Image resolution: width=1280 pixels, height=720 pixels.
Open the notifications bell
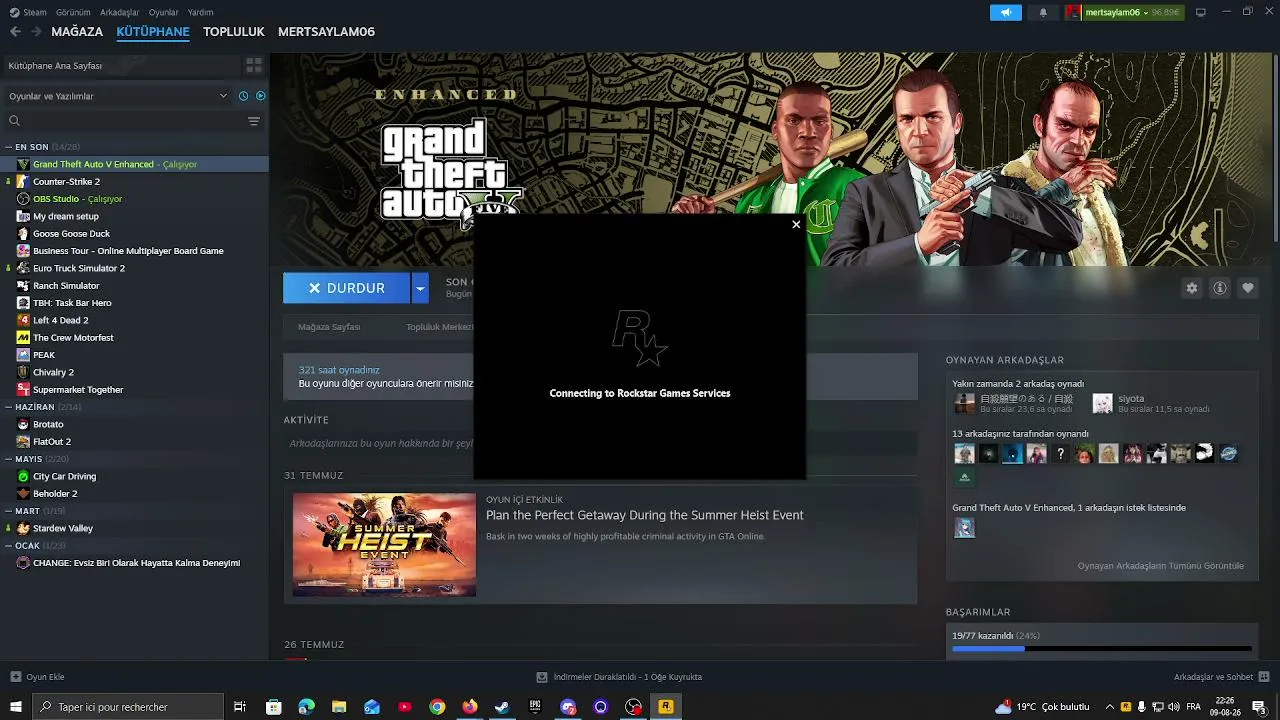coord(1043,12)
